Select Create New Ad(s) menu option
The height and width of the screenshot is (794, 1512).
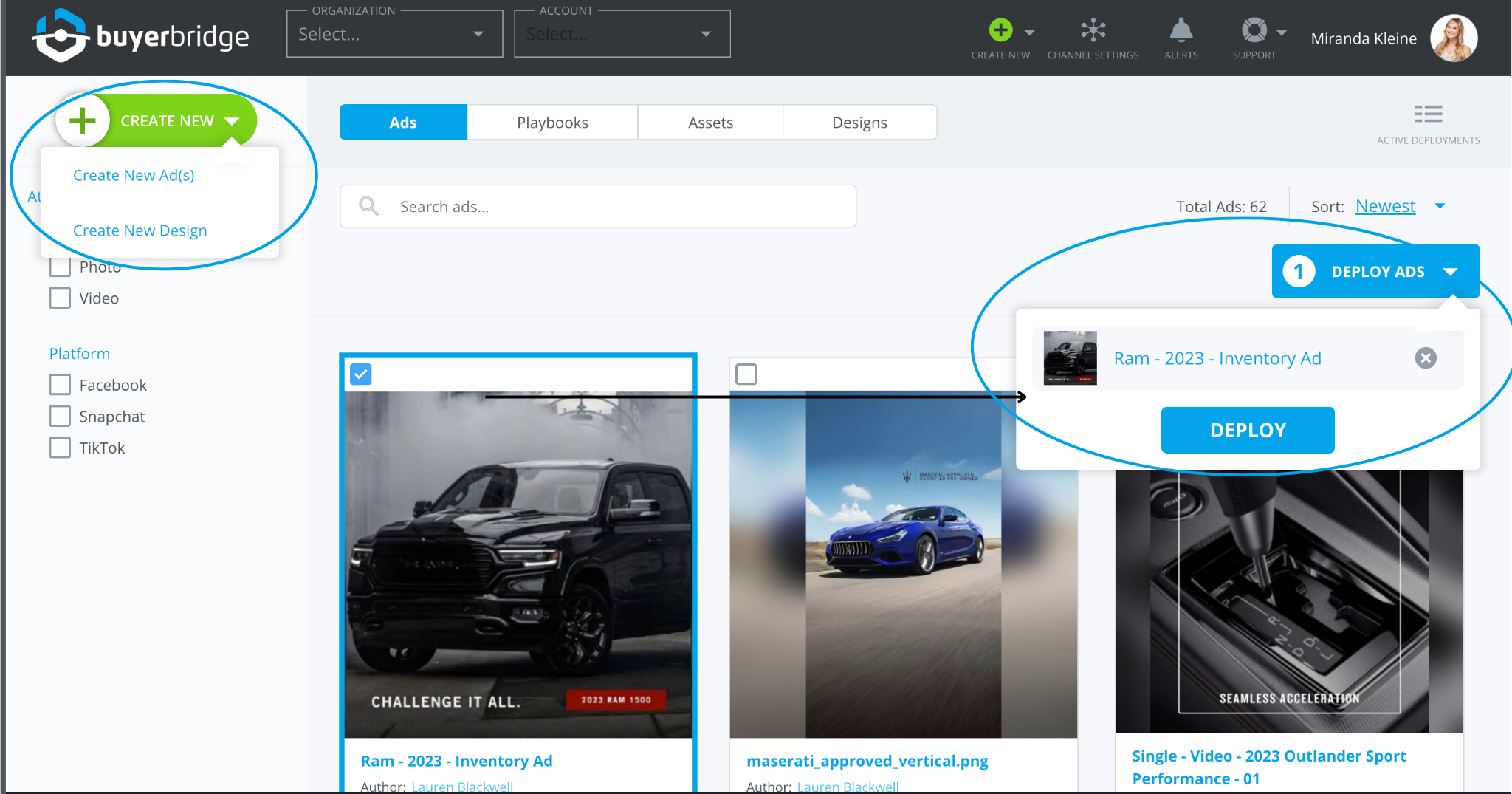pos(134,175)
